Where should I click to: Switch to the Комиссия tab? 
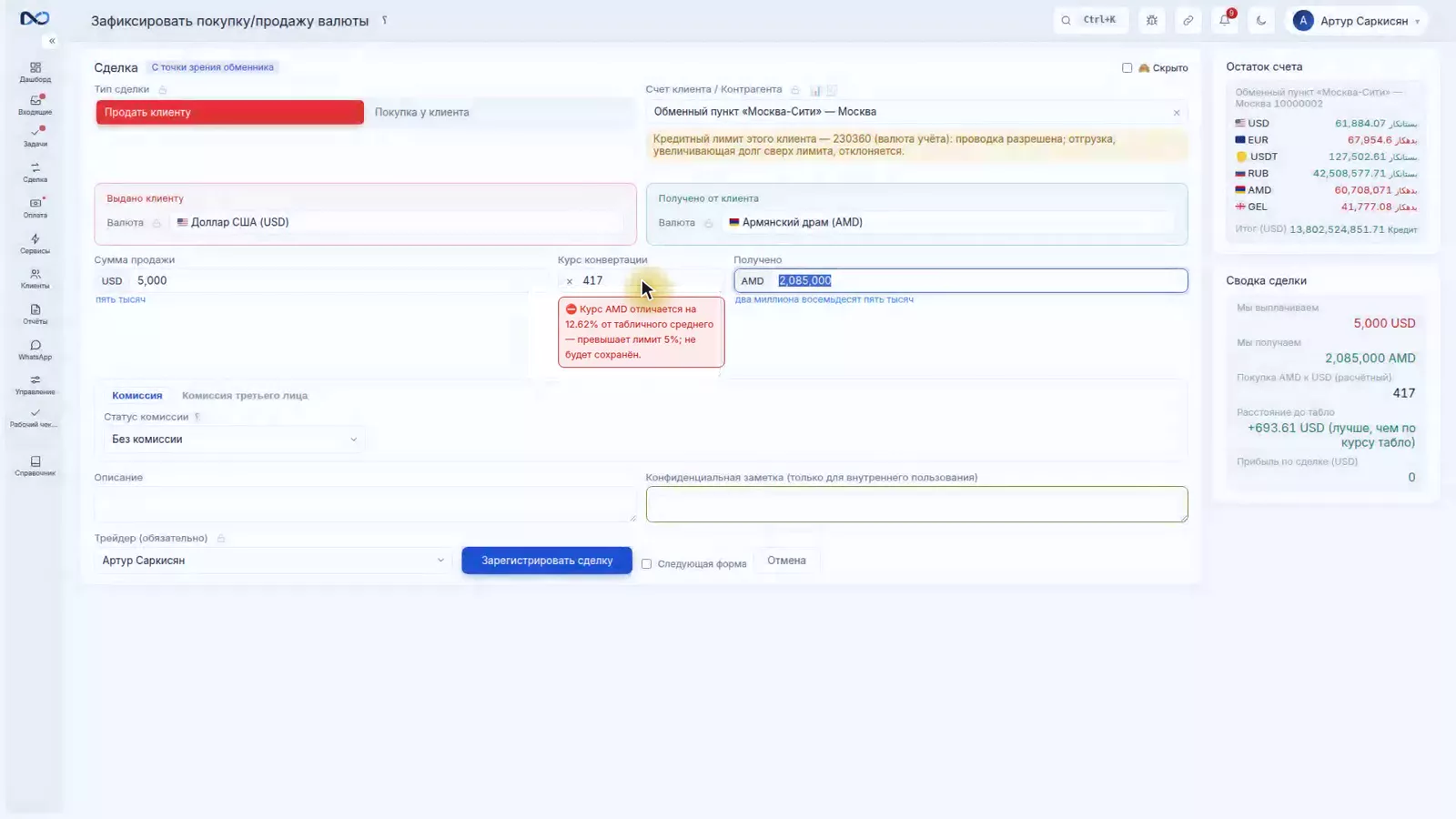point(136,396)
